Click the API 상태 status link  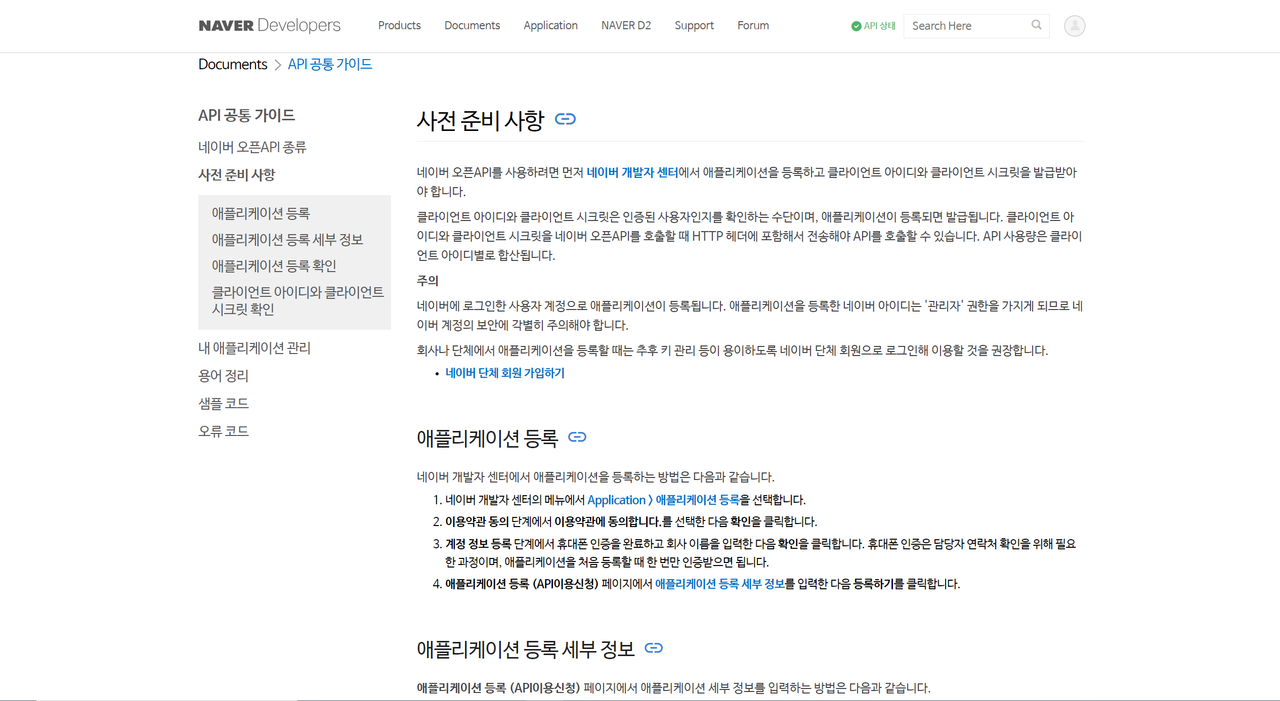click(873, 26)
